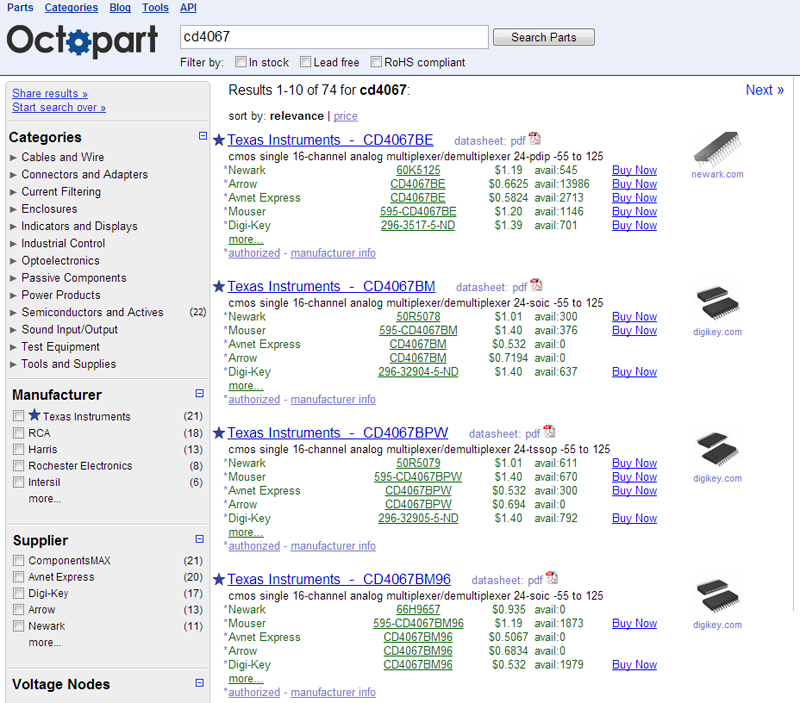Open manufacturer info under CD4067BM
The width and height of the screenshot is (800, 703).
[x=333, y=399]
